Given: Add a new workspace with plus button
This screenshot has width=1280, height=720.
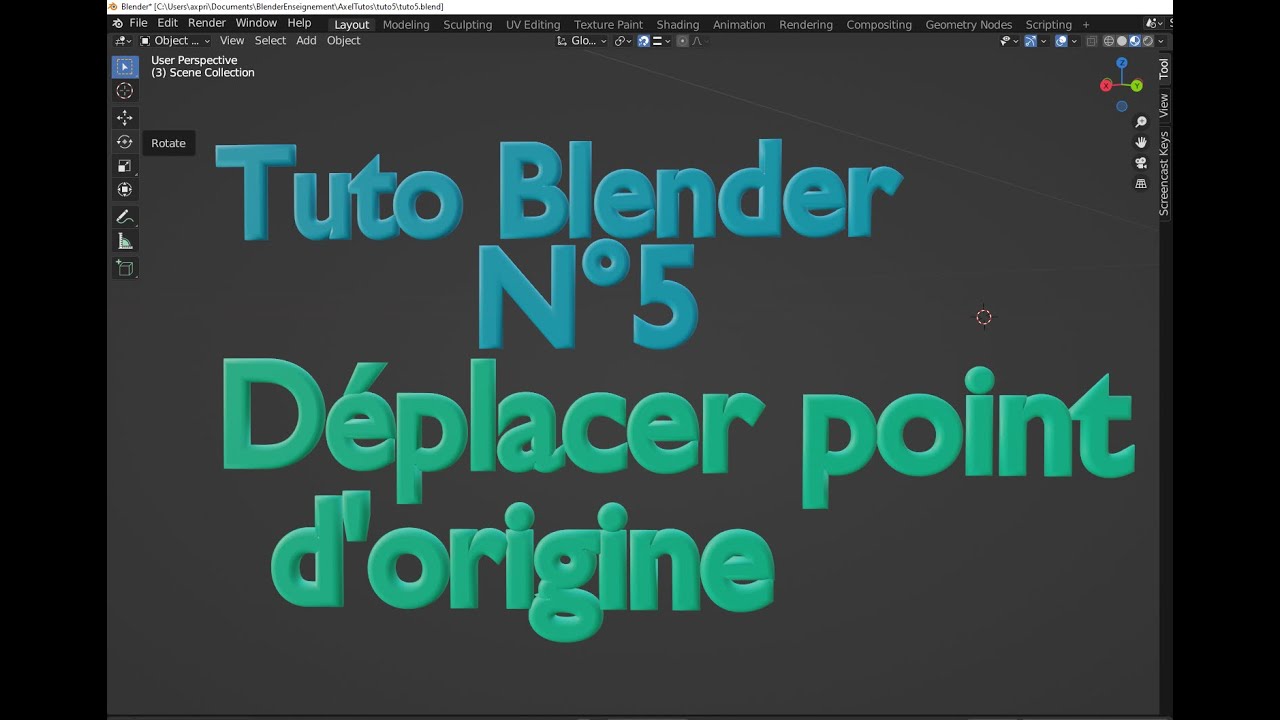Looking at the screenshot, I should click(1086, 24).
